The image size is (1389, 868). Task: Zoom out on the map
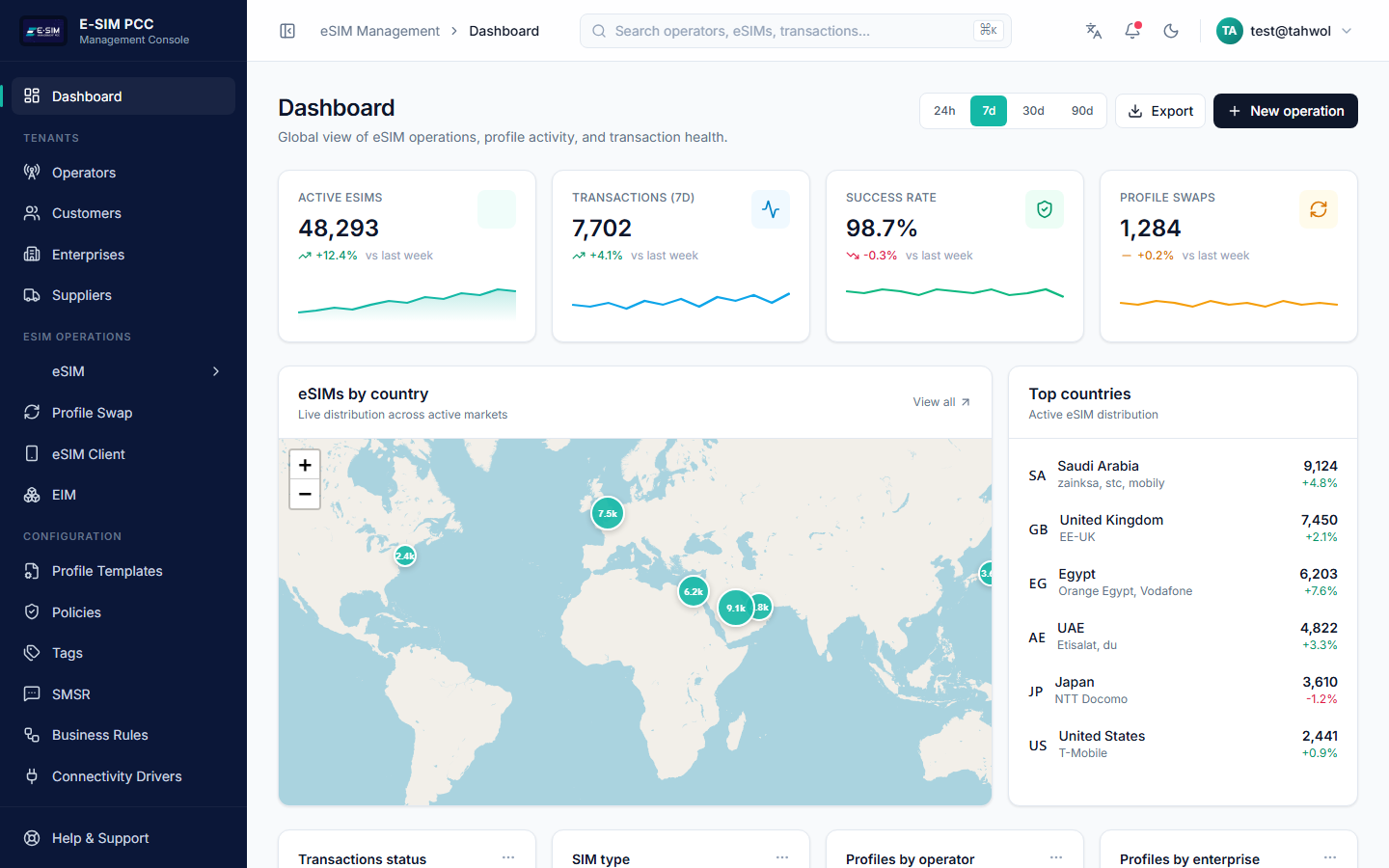(x=305, y=494)
